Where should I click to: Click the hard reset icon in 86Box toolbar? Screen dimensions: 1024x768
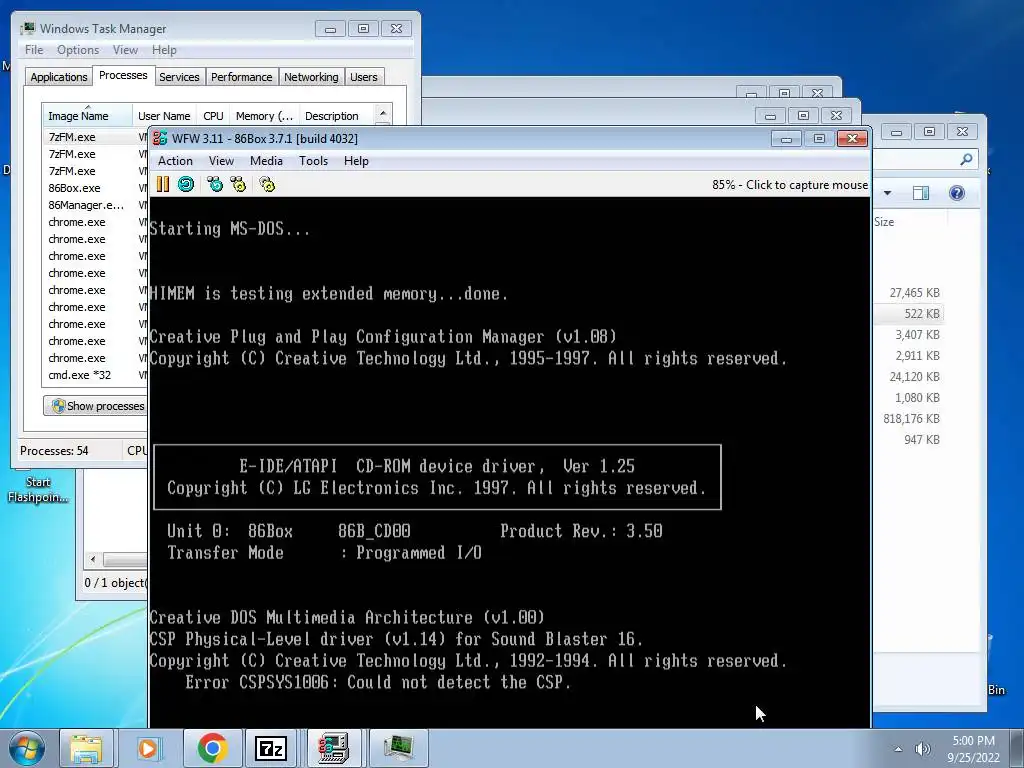click(x=186, y=184)
